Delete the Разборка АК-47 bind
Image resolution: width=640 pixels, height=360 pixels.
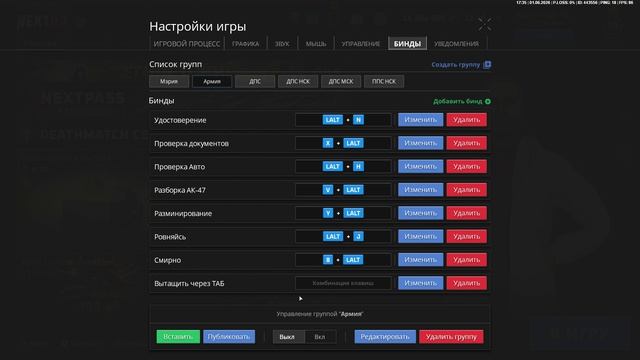(466, 189)
